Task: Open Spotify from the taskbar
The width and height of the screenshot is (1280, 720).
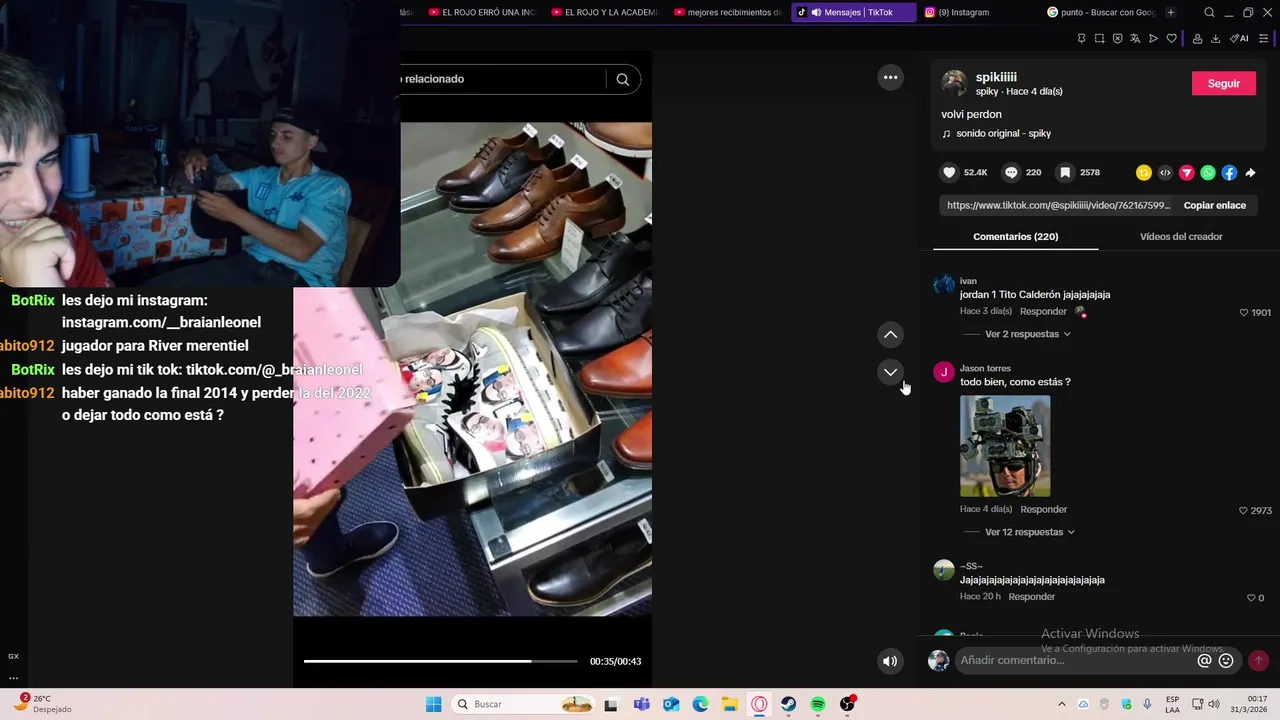Action: (x=817, y=704)
